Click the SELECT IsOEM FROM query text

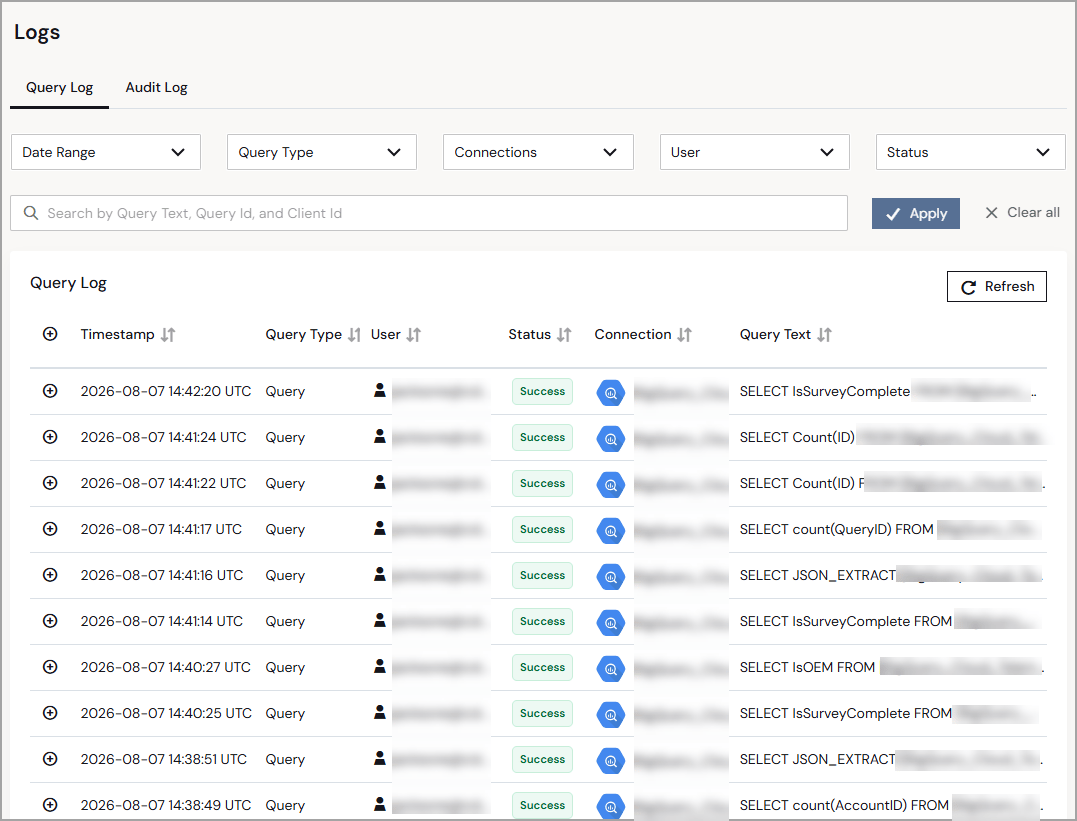click(807, 667)
